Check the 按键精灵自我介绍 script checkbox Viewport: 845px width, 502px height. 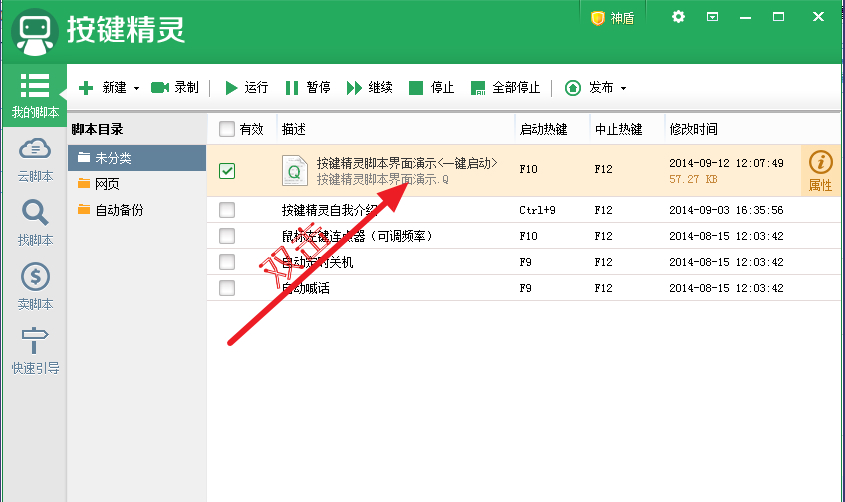point(227,210)
